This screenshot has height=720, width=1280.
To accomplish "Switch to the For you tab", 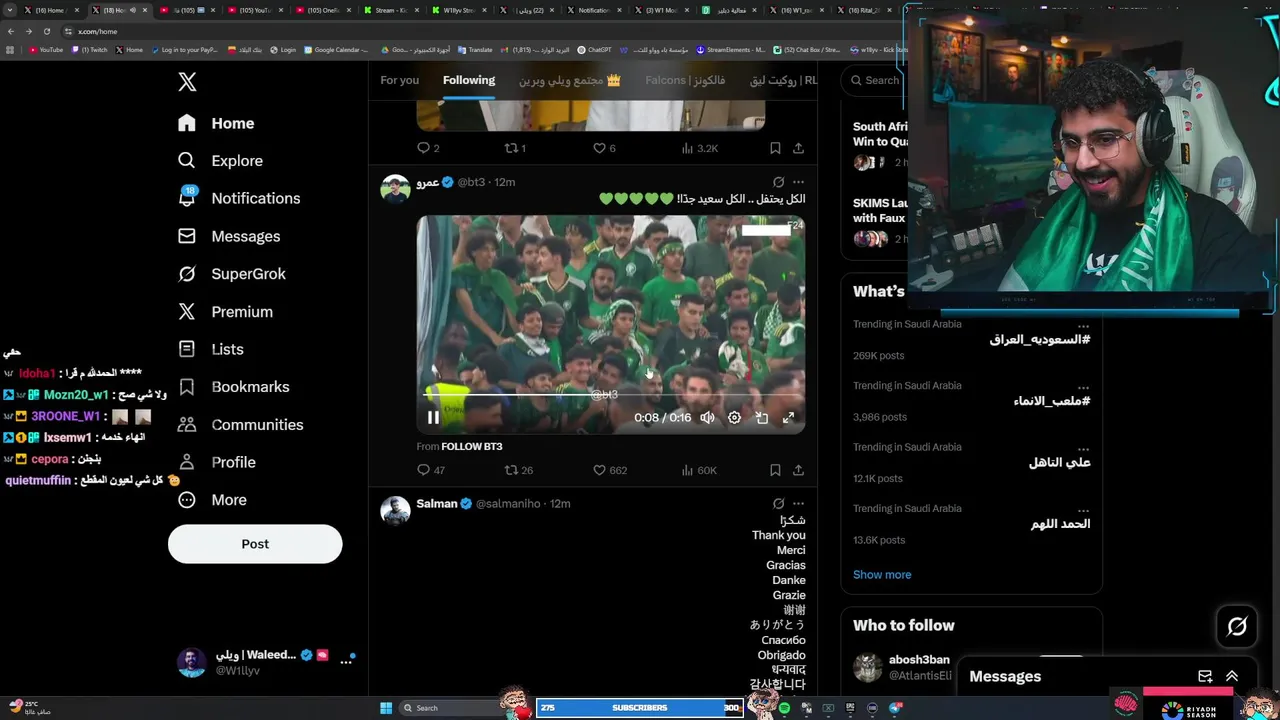I will pos(399,80).
